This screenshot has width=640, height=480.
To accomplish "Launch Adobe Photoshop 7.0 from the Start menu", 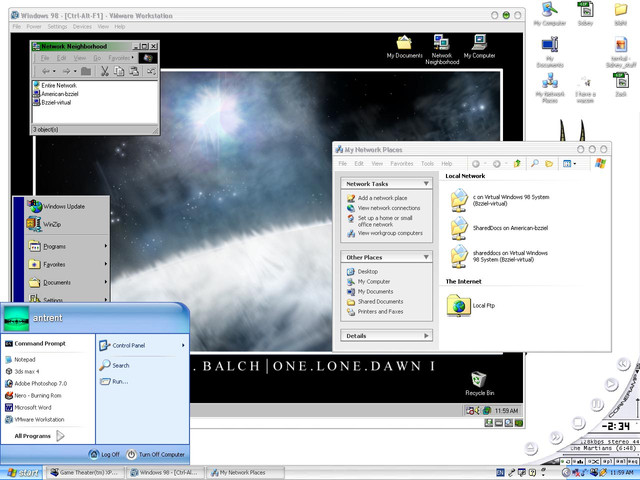I will tap(40, 383).
